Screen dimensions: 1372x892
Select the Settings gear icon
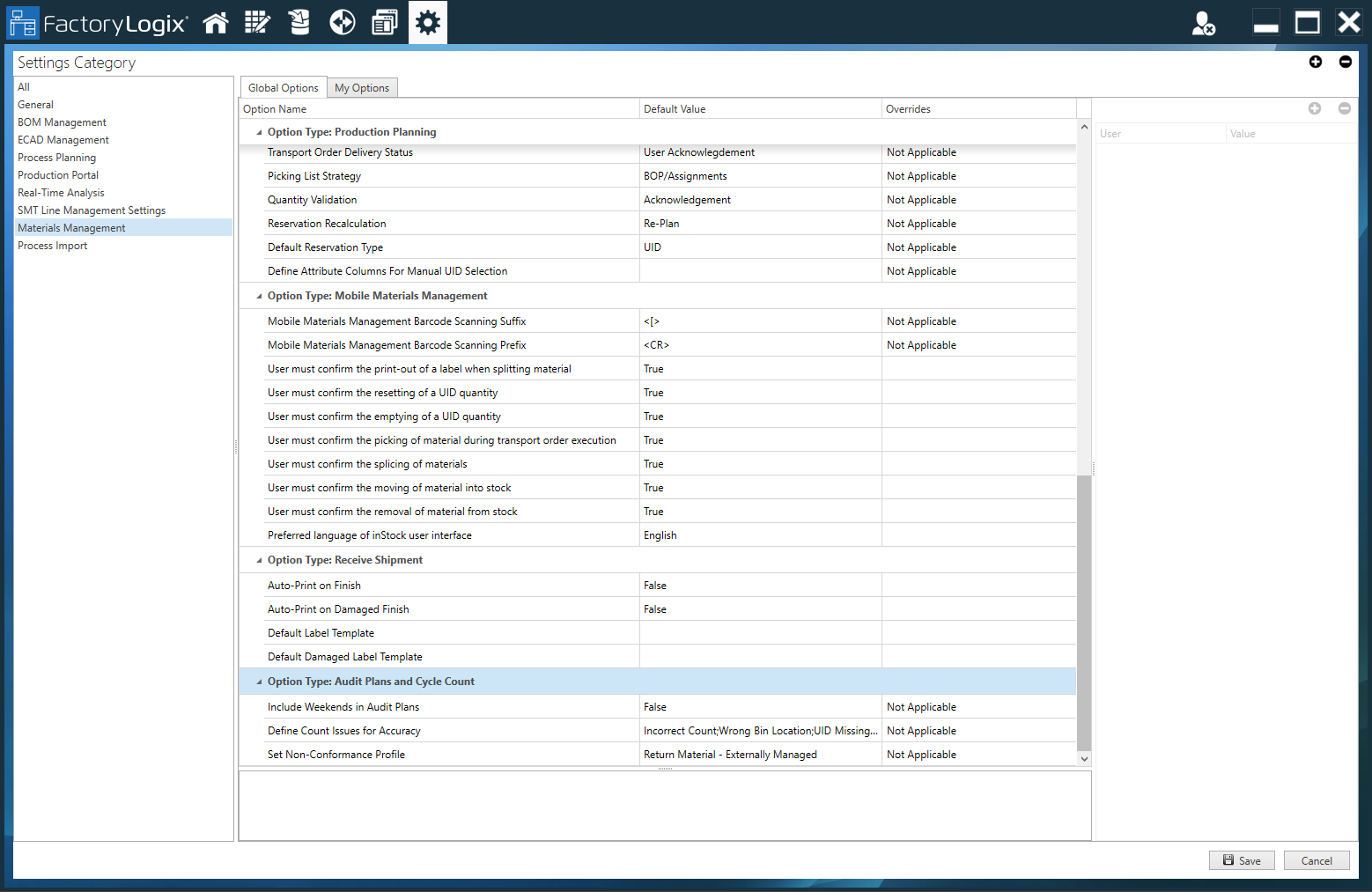click(427, 22)
